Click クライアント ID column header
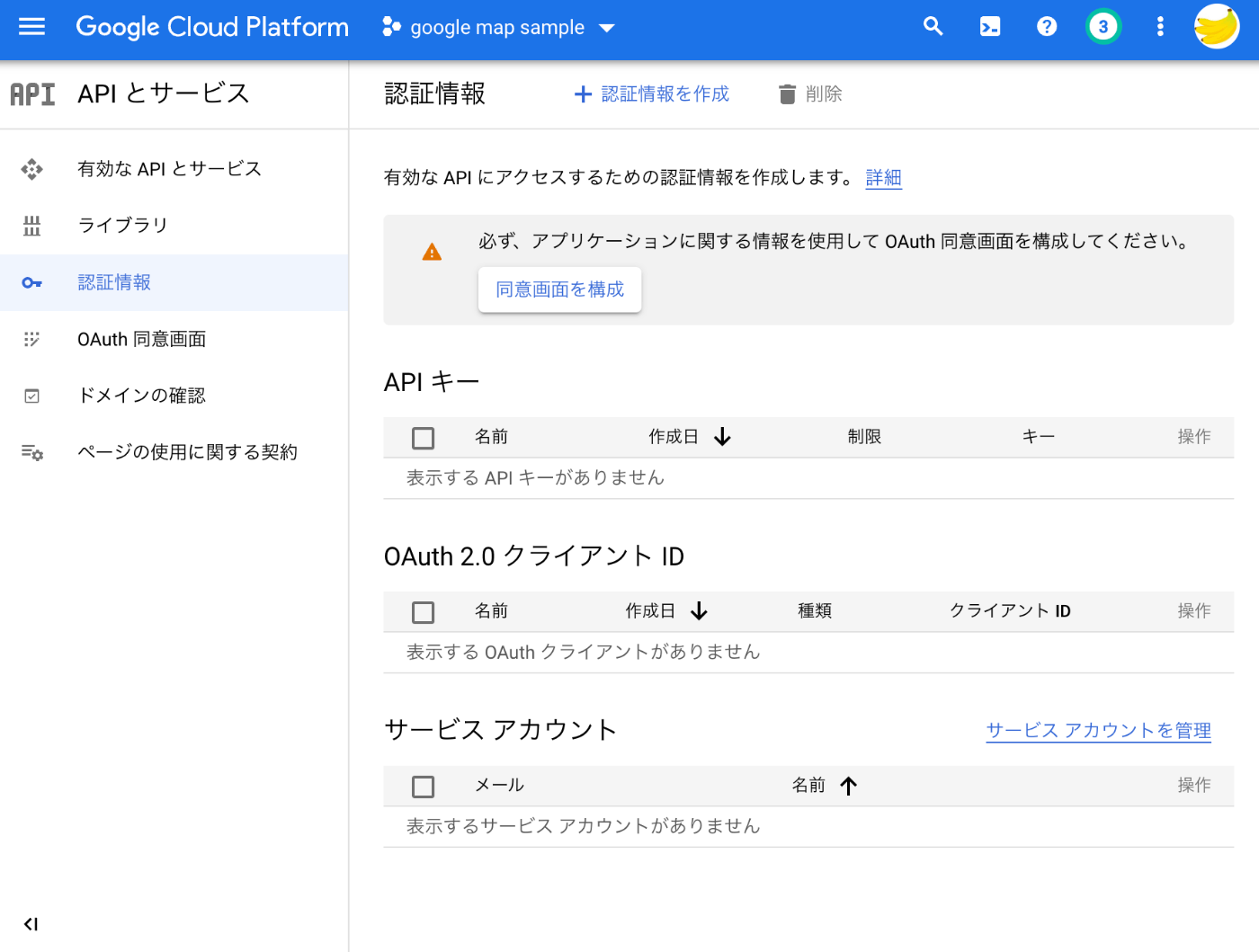Screen dimensions: 1259x952 1010,611
